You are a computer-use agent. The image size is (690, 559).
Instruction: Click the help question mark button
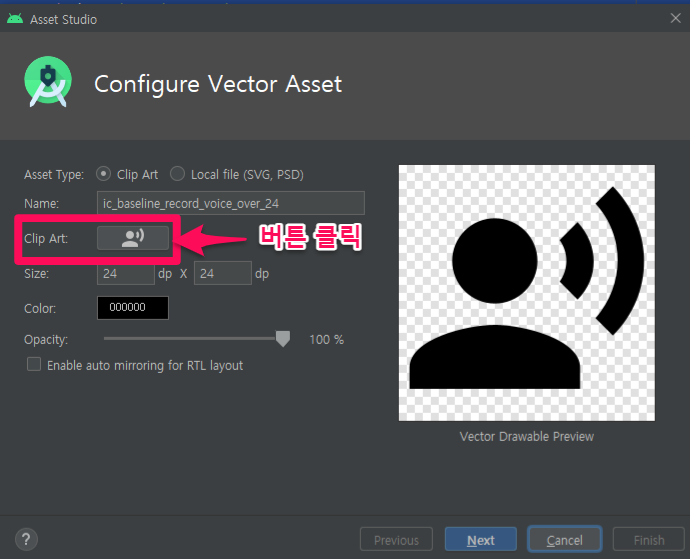pyautogui.click(x=26, y=539)
